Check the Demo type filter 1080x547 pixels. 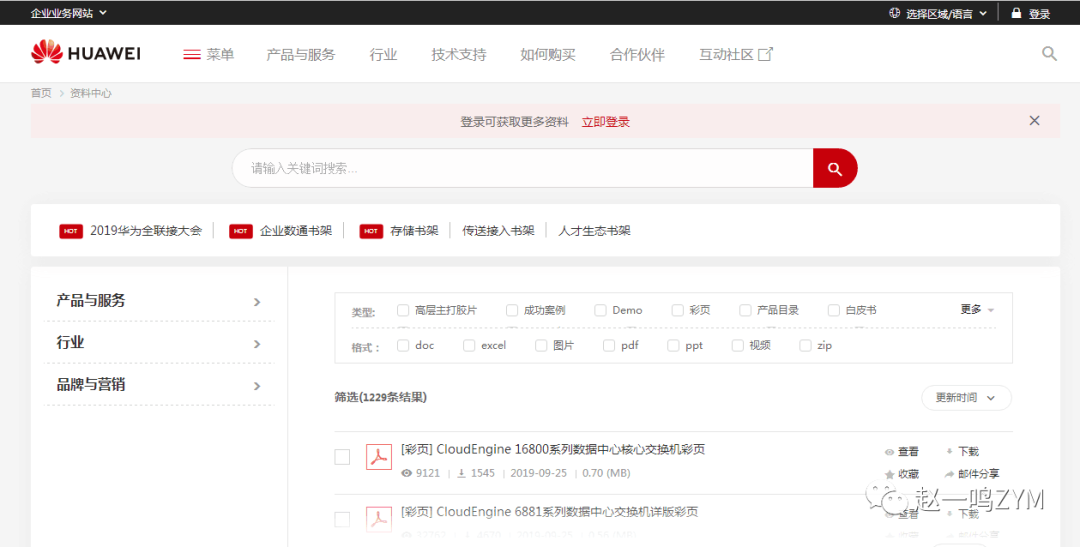pyautogui.click(x=601, y=310)
